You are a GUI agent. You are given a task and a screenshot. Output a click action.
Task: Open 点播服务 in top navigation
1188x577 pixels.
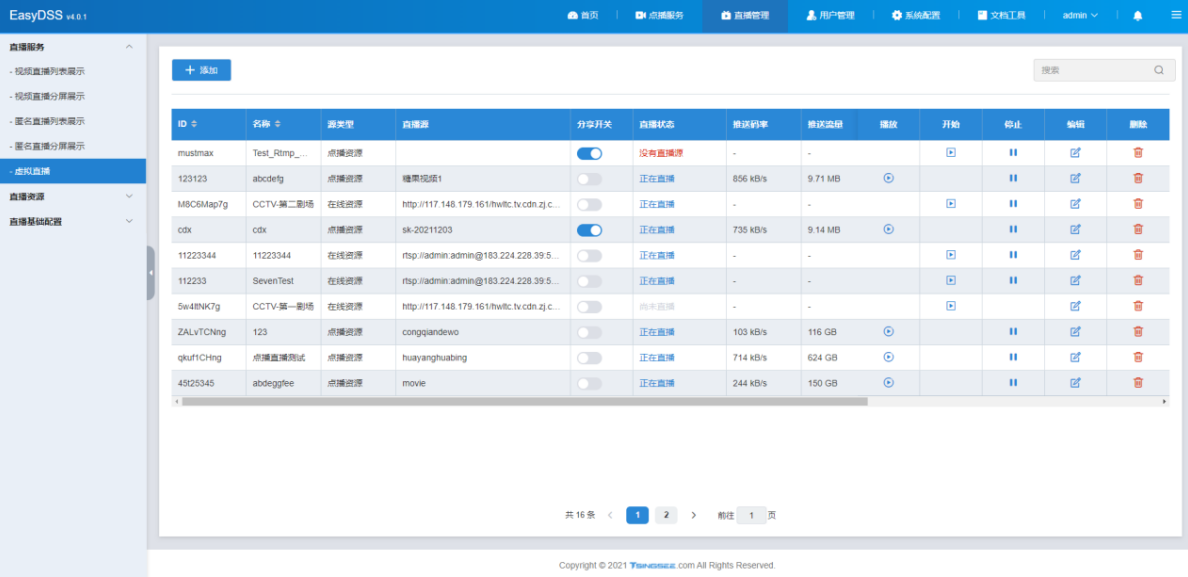[659, 15]
